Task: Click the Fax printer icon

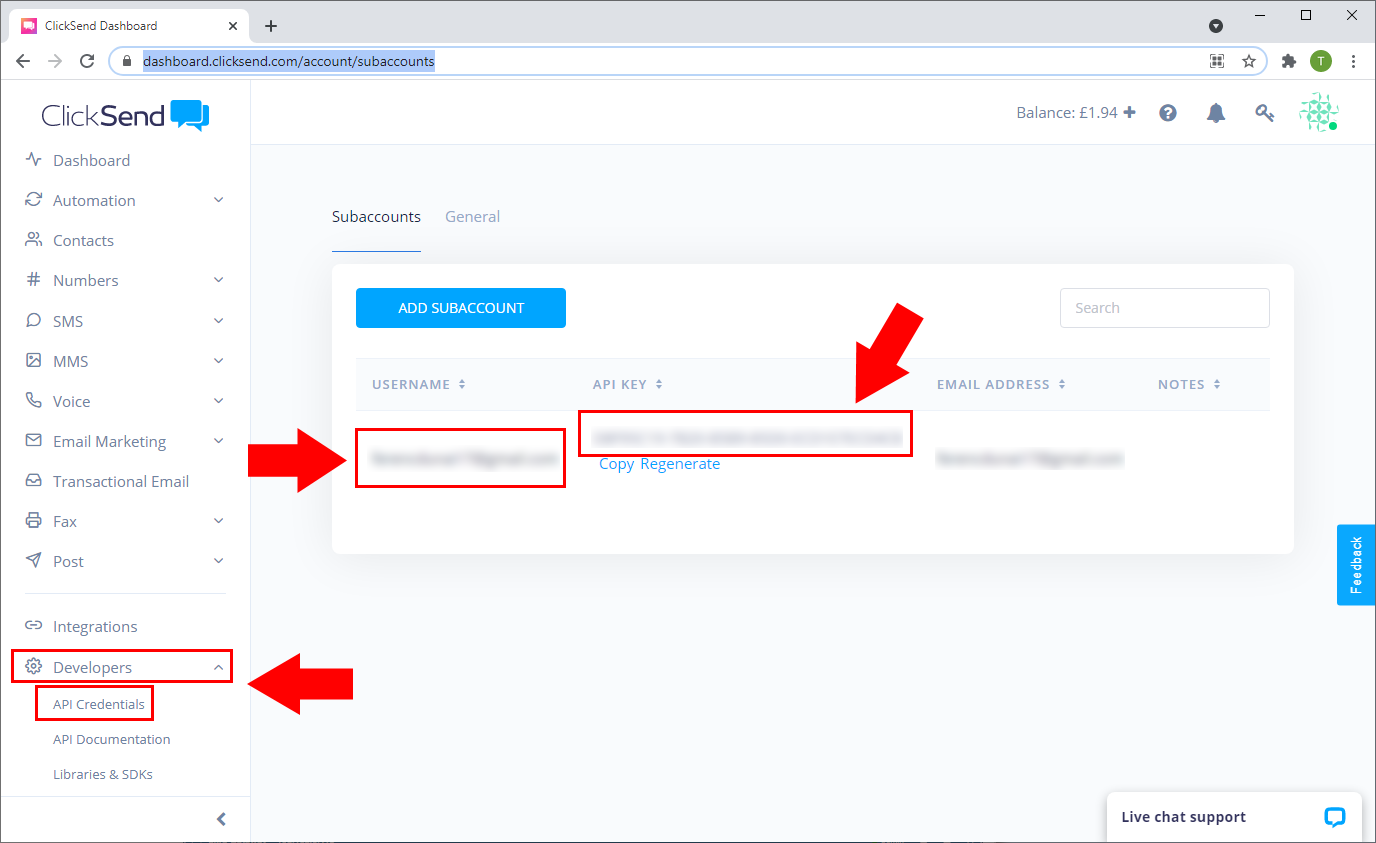Action: click(x=34, y=520)
